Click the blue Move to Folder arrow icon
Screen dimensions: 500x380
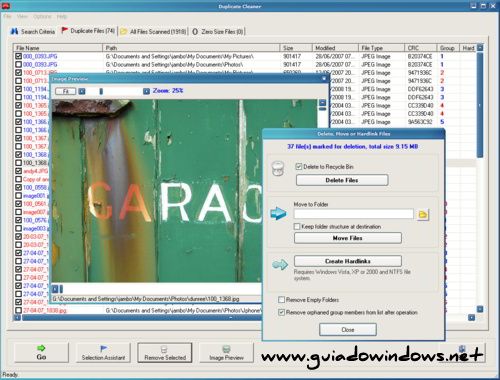click(x=278, y=213)
